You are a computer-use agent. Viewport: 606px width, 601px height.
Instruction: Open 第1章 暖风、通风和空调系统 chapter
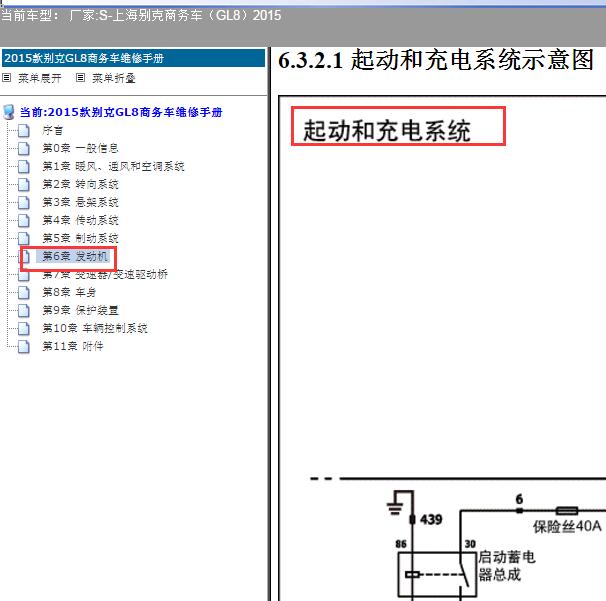(x=113, y=167)
